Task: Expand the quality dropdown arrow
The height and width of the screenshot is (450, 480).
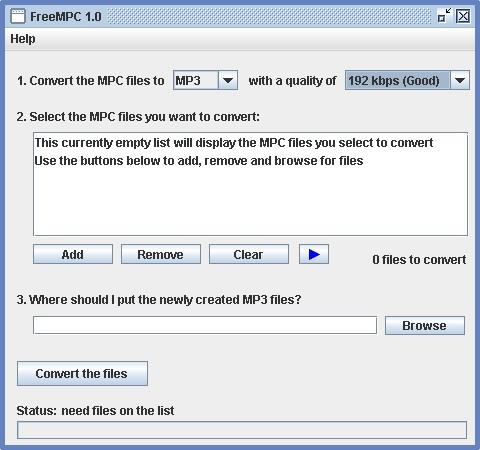Action: coord(460,80)
